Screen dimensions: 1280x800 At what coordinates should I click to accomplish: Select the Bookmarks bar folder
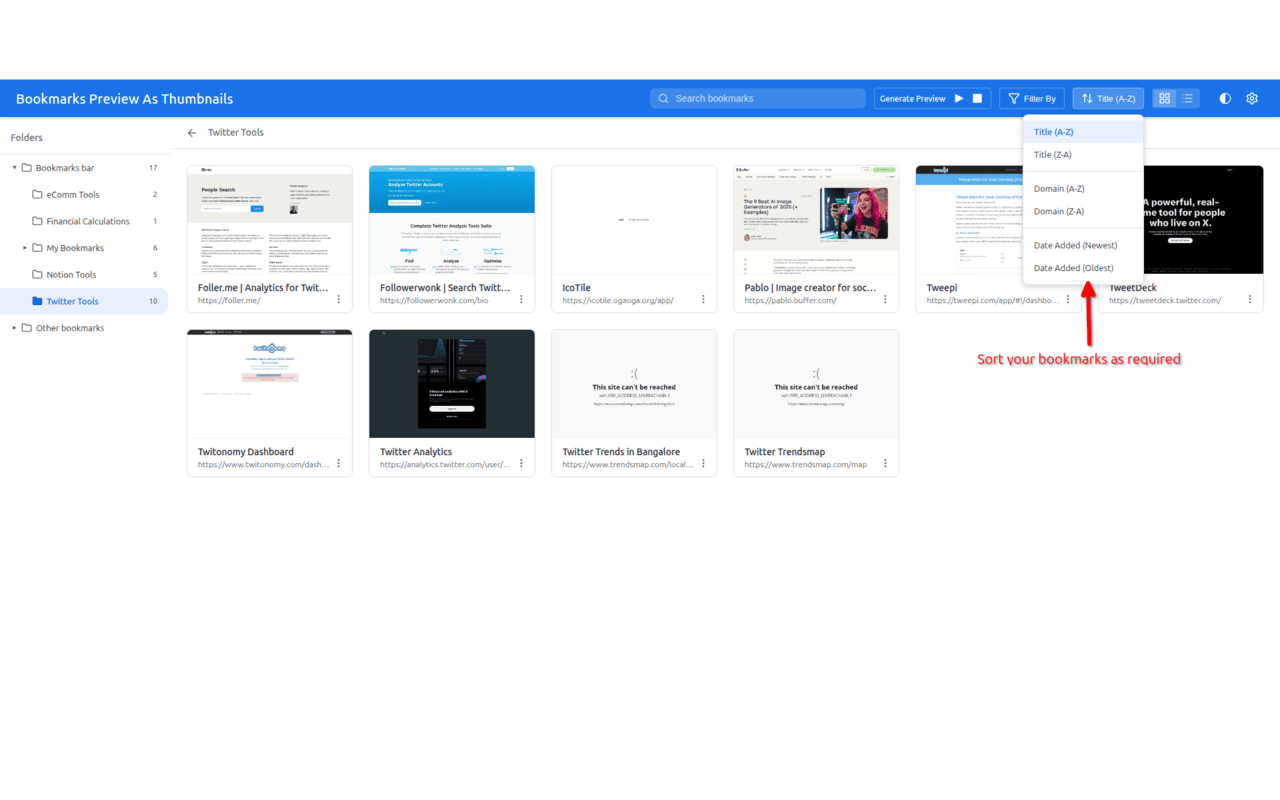tap(84, 168)
